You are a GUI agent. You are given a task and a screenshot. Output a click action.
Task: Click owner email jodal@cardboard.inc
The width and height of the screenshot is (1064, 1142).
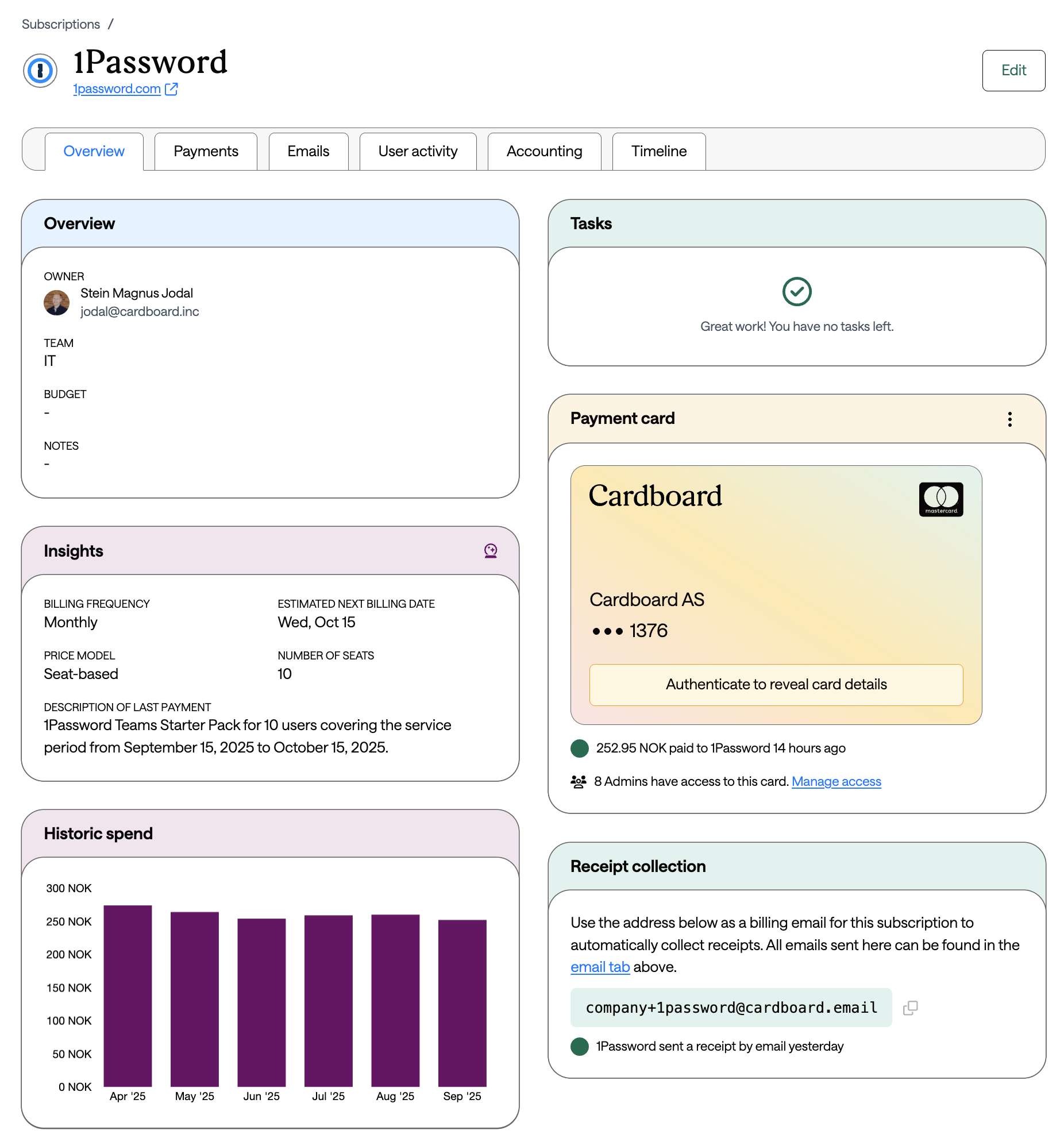140,312
